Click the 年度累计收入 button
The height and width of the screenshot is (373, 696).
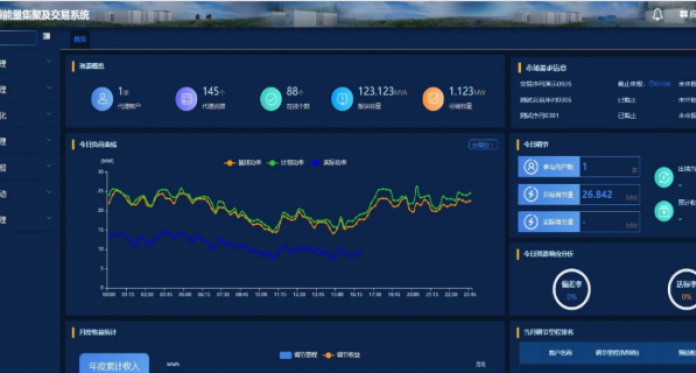pyautogui.click(x=114, y=365)
